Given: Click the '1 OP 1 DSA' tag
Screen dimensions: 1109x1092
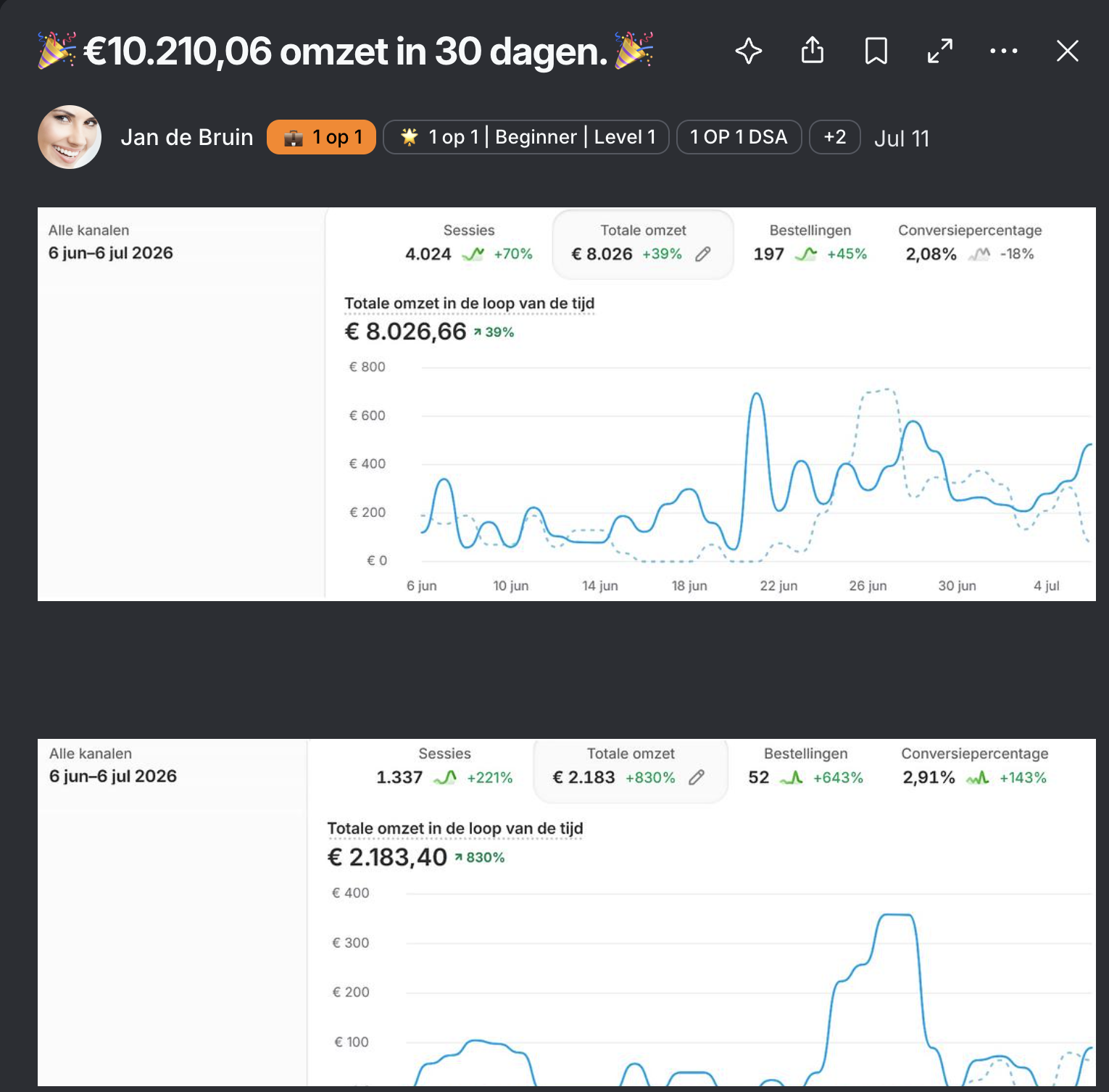Looking at the screenshot, I should point(739,137).
